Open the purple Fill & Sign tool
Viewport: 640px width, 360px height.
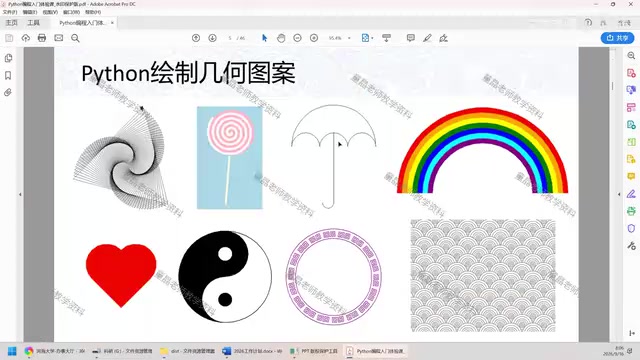click(x=631, y=193)
